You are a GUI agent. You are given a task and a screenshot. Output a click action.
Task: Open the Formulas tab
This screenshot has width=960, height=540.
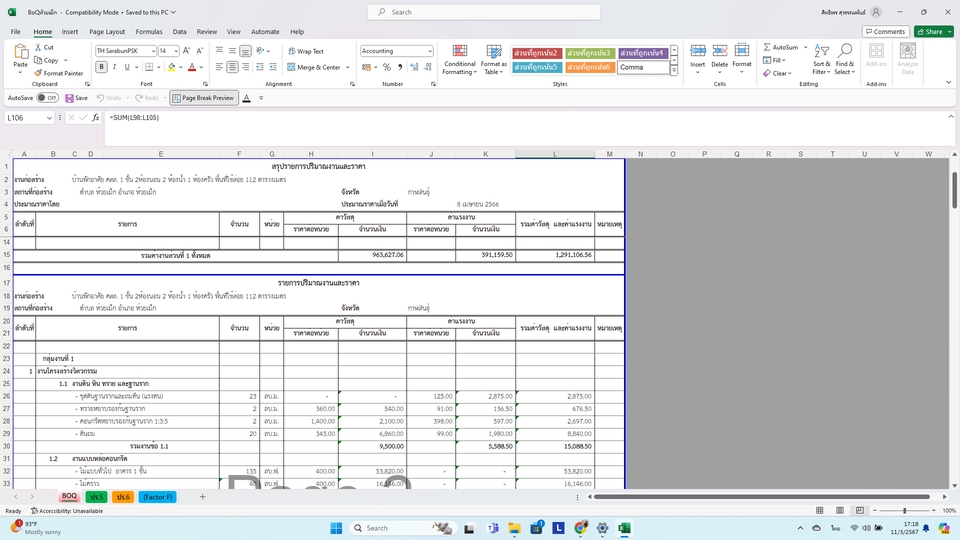149,32
